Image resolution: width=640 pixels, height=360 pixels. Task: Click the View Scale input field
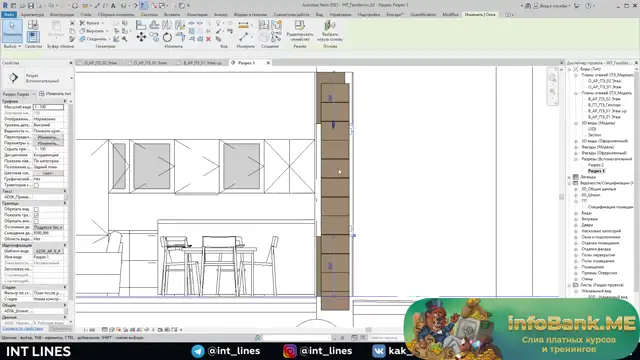48,107
